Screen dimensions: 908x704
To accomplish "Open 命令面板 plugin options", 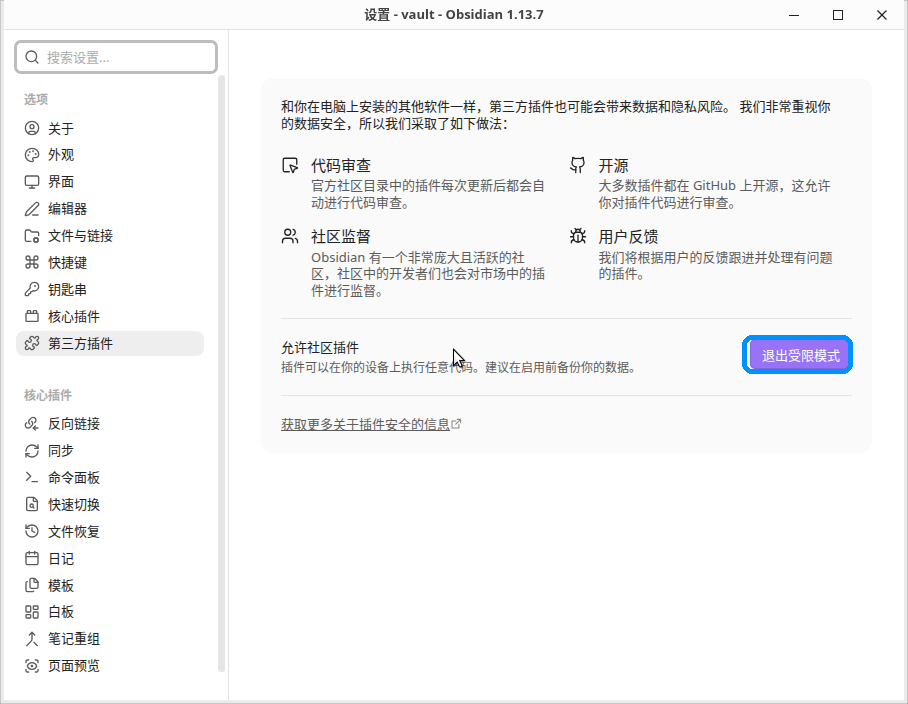I will [110, 478].
